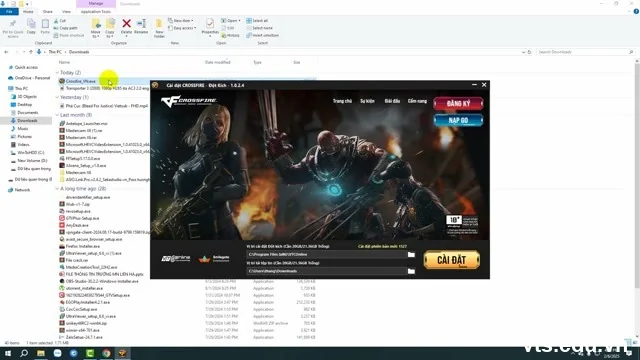Screen dimensions: 640x360
Task: Open the File tab in Explorer
Action: tap(9, 11)
